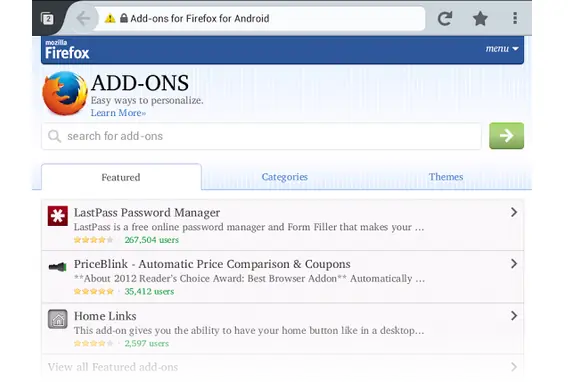Click the magnifier icon in search box

pos(54,136)
